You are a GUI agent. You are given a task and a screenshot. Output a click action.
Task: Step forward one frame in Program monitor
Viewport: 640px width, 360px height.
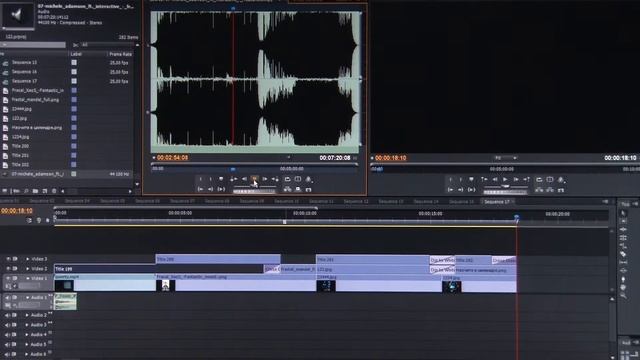516,179
